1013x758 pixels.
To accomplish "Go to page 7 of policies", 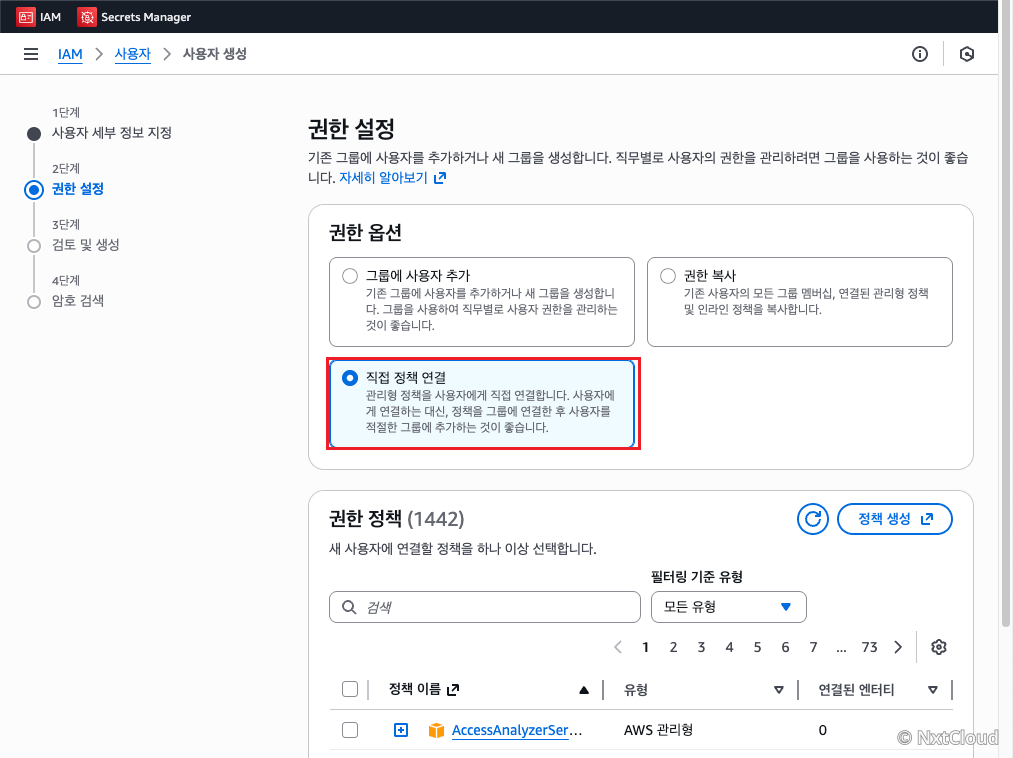I will tap(813, 647).
